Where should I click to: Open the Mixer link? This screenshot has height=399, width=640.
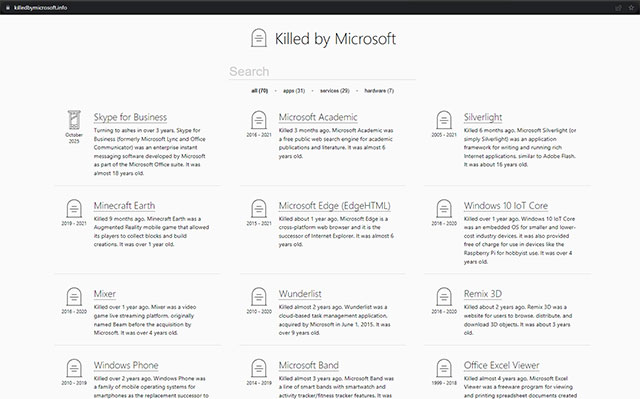(x=105, y=294)
